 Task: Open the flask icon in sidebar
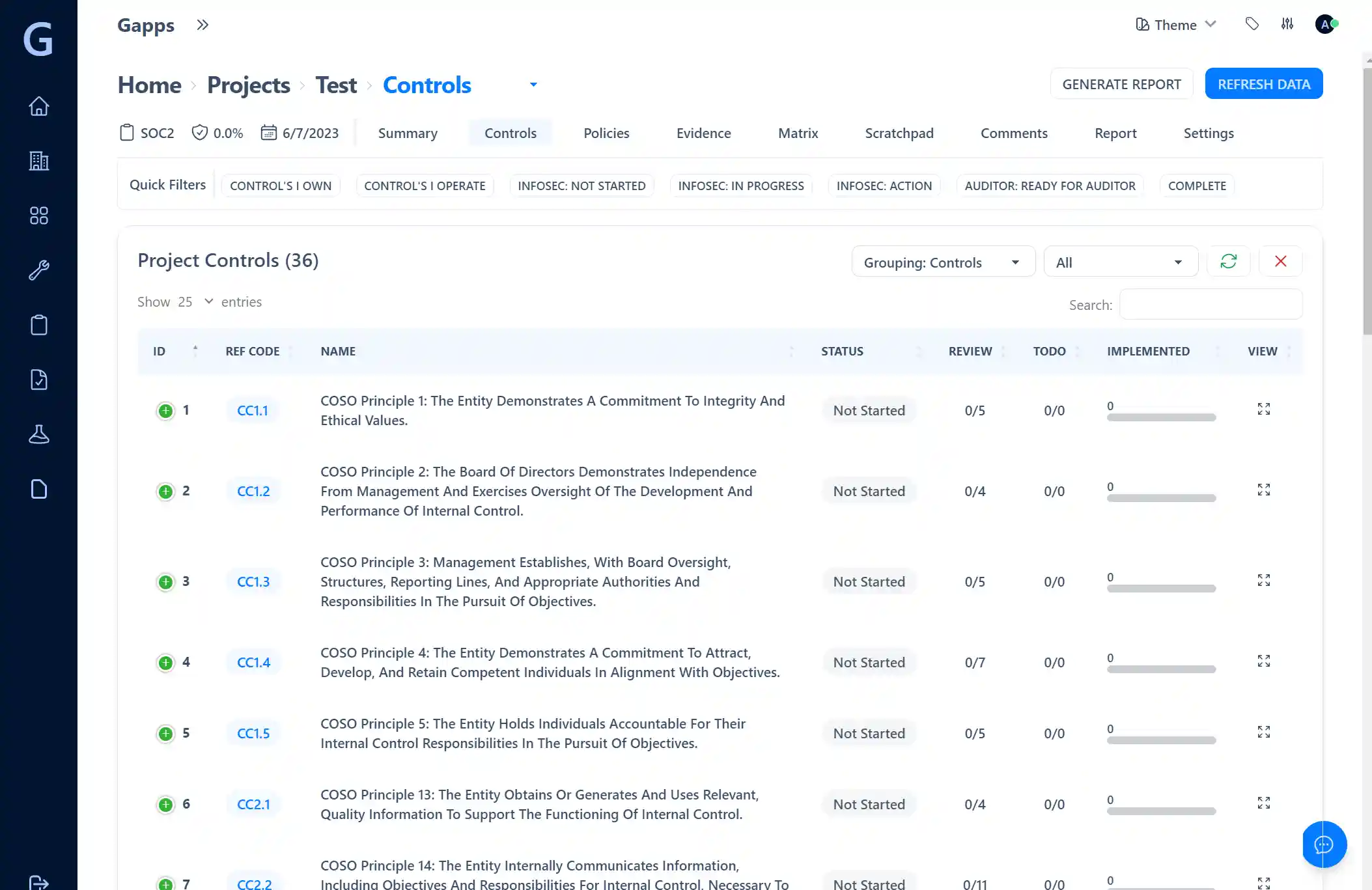(x=39, y=434)
